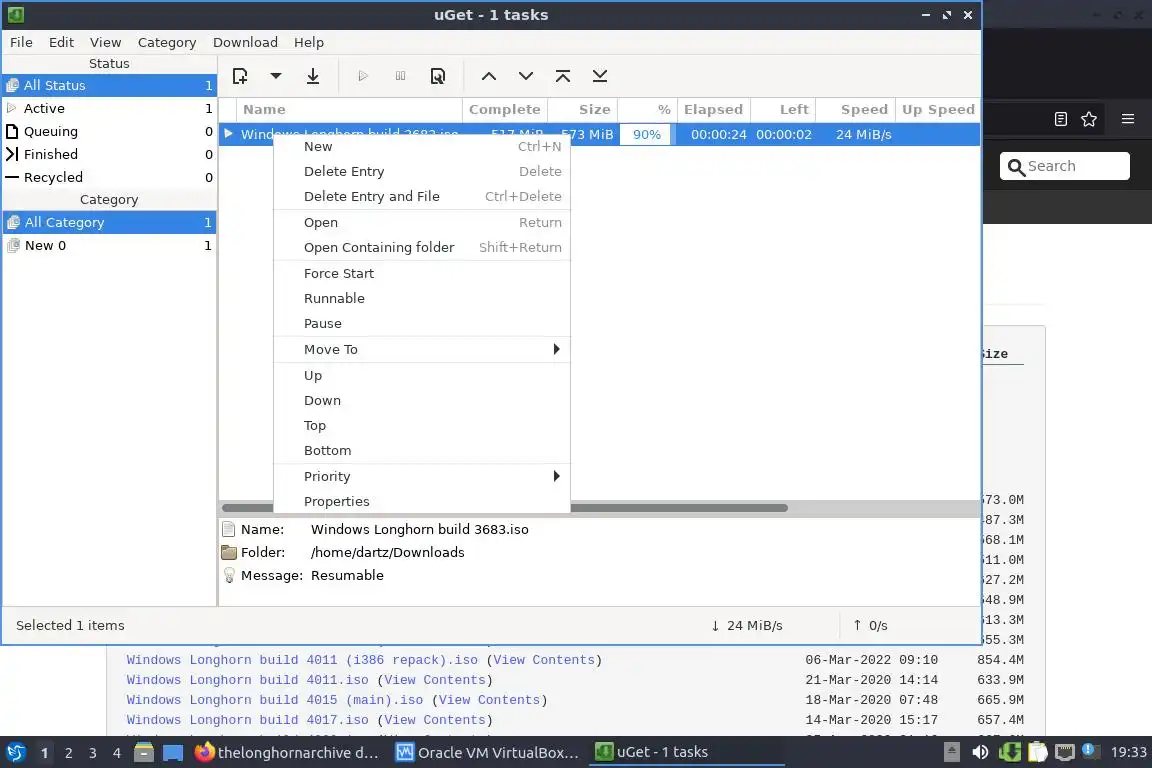Choose Delete Entry in the context menu
The height and width of the screenshot is (768, 1152).
coord(422,171)
